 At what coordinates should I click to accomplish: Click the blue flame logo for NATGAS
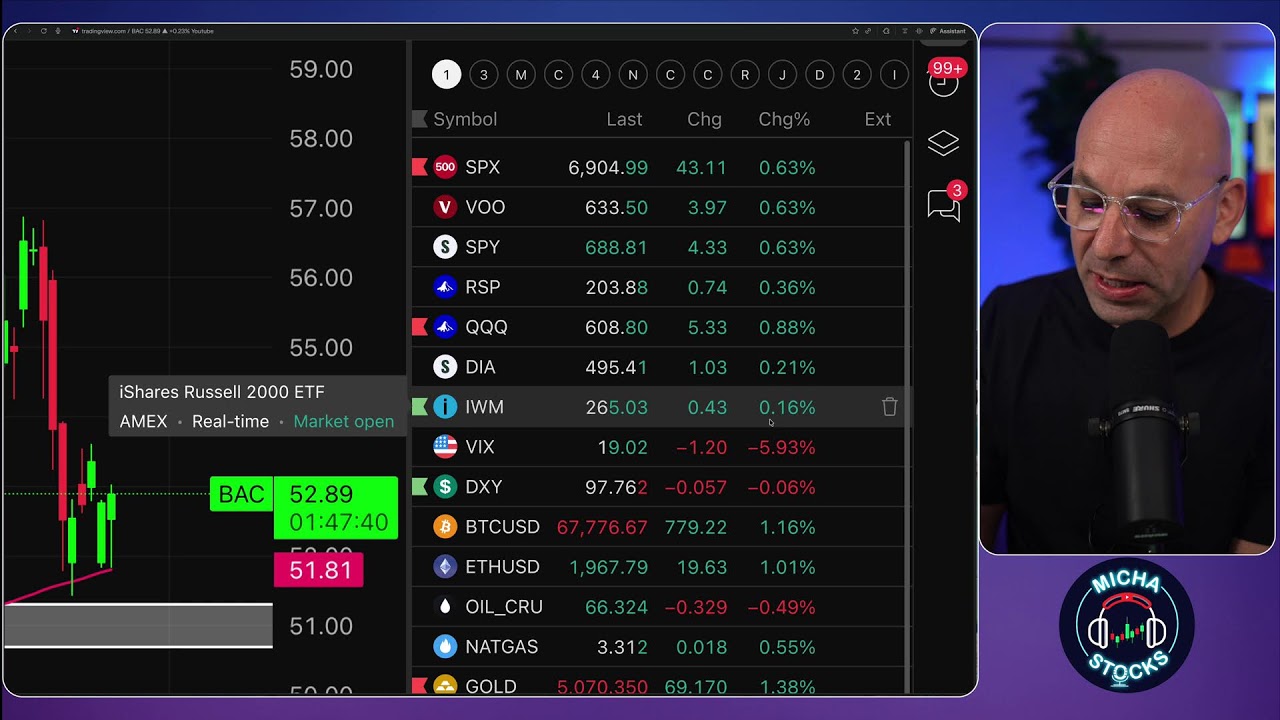click(x=445, y=647)
